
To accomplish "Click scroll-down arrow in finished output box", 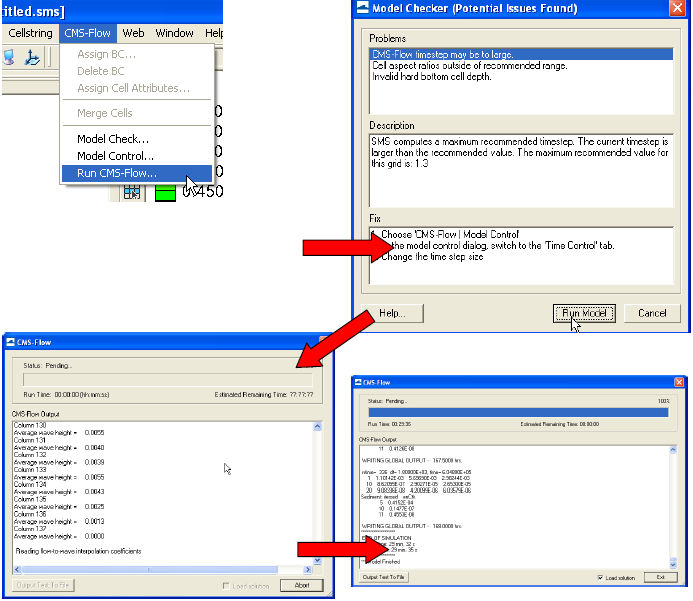I will coord(673,564).
